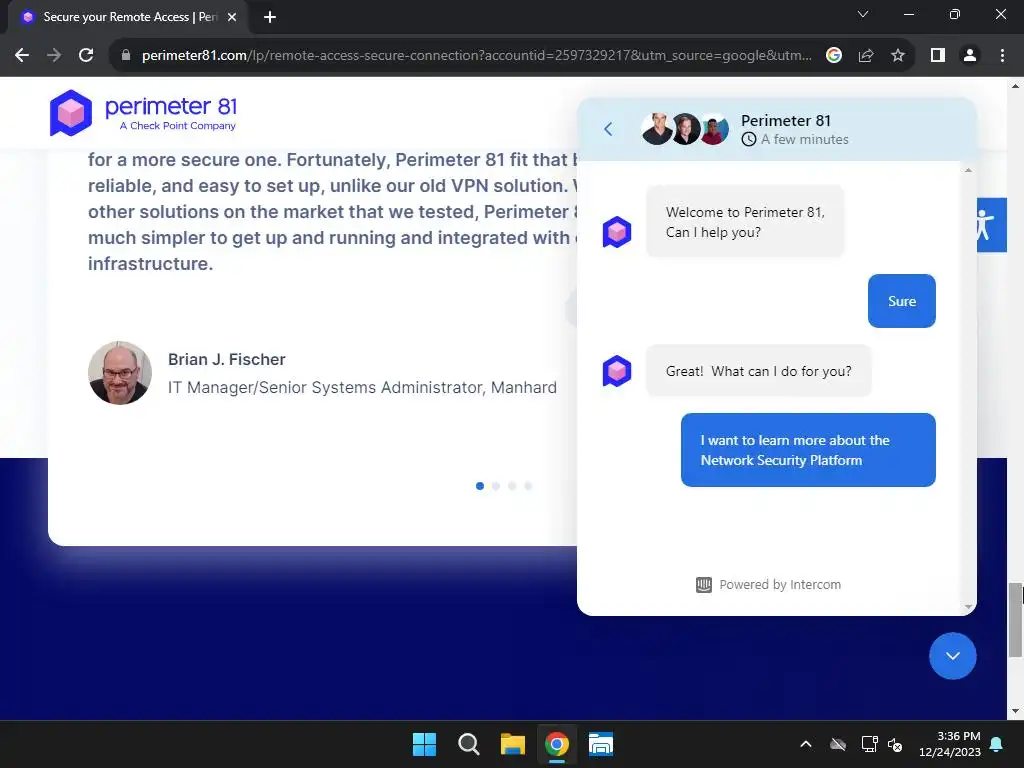Click the cloud sync tray icon

pyautogui.click(x=838, y=744)
